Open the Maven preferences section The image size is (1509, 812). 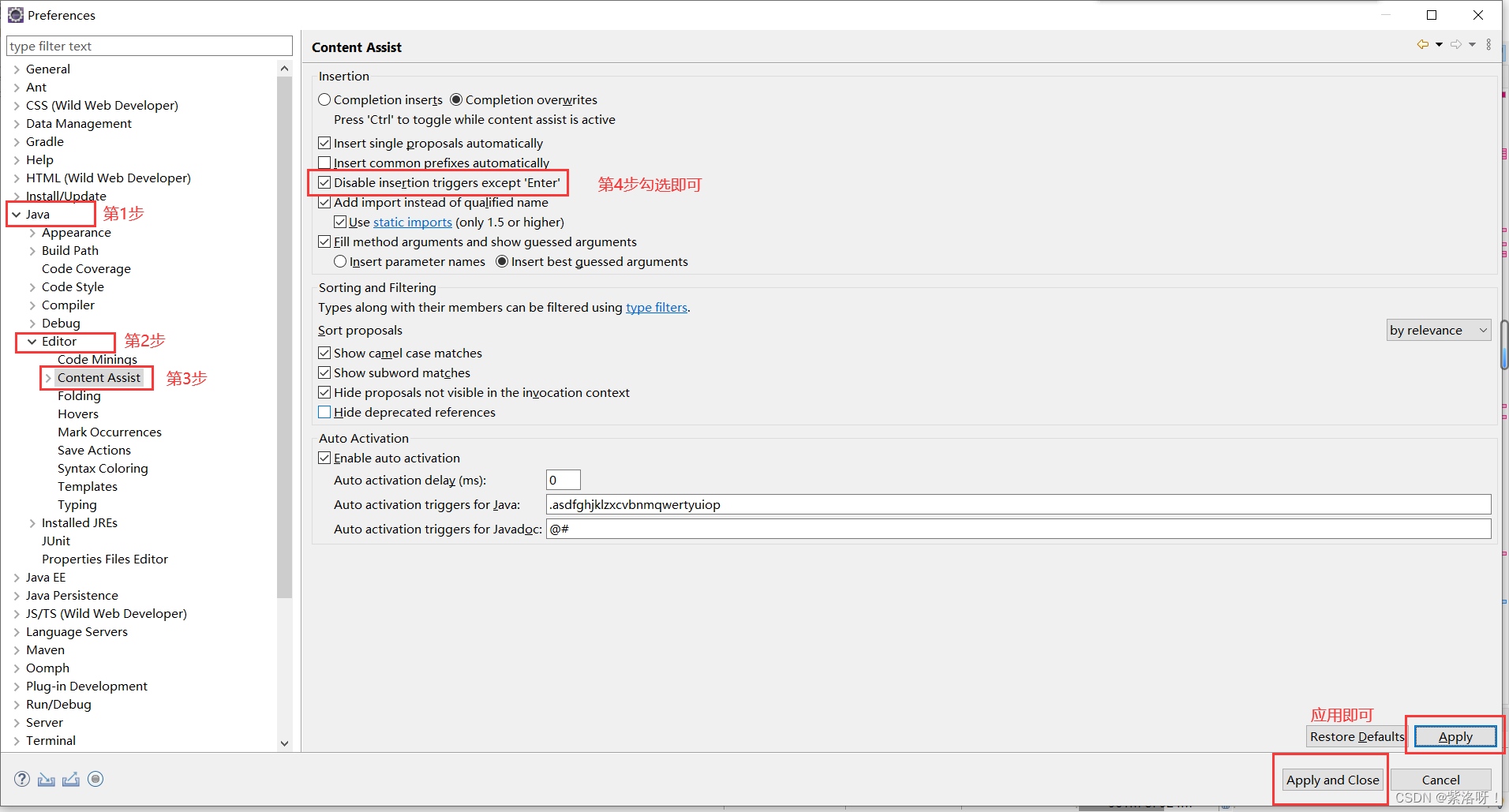45,649
